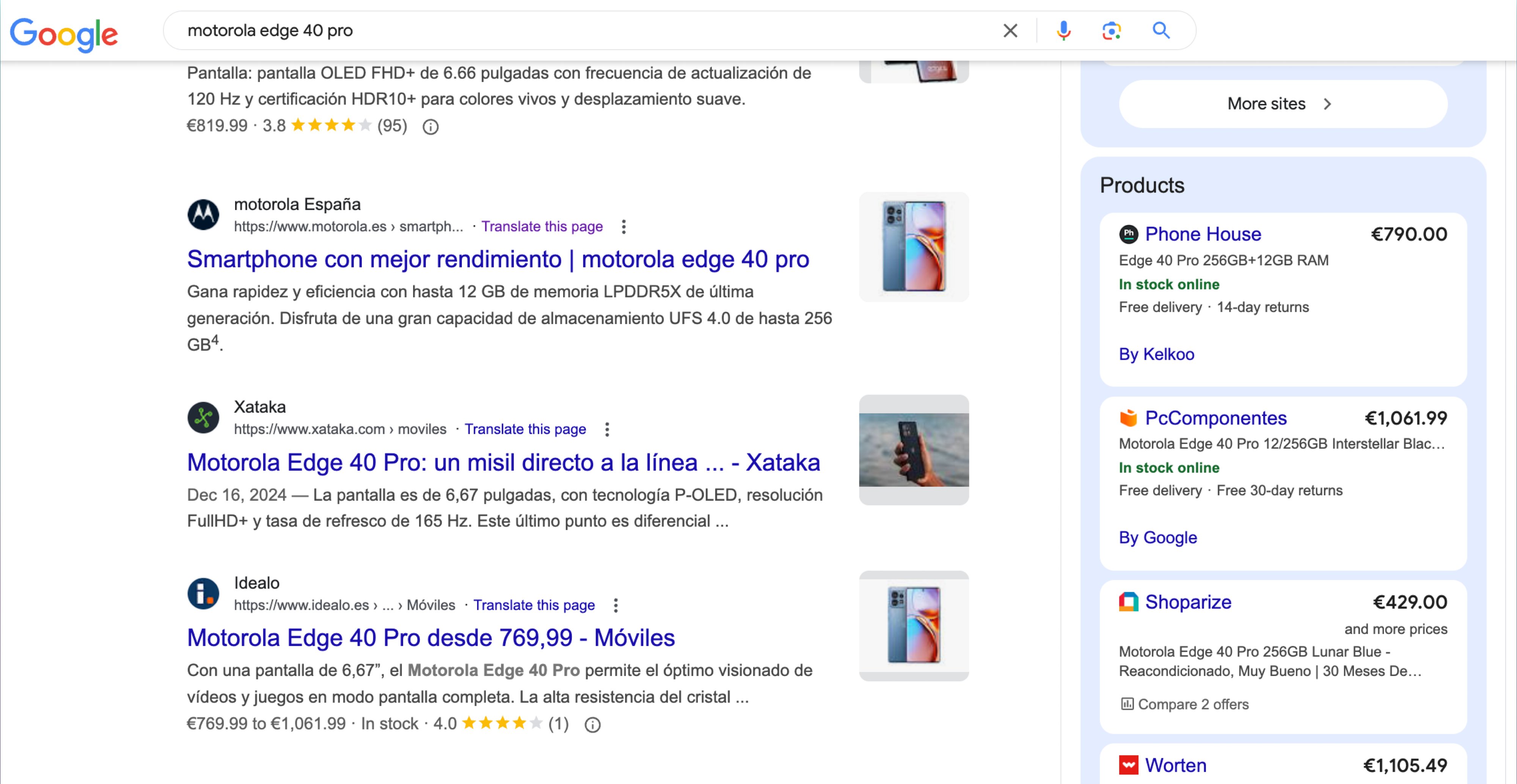Click €1,105.49 Worten price

[x=1404, y=765]
